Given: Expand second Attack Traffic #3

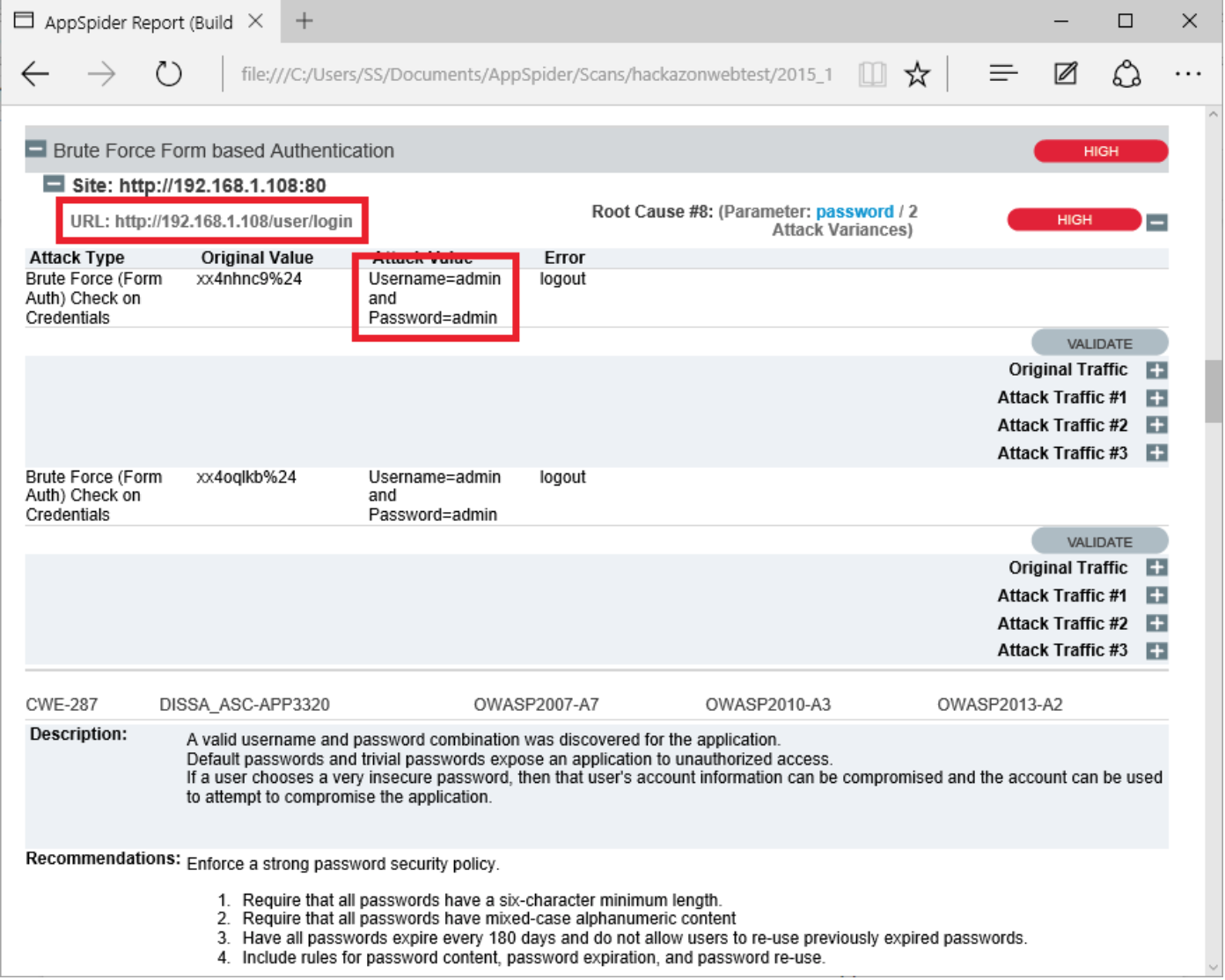Looking at the screenshot, I should (1157, 651).
